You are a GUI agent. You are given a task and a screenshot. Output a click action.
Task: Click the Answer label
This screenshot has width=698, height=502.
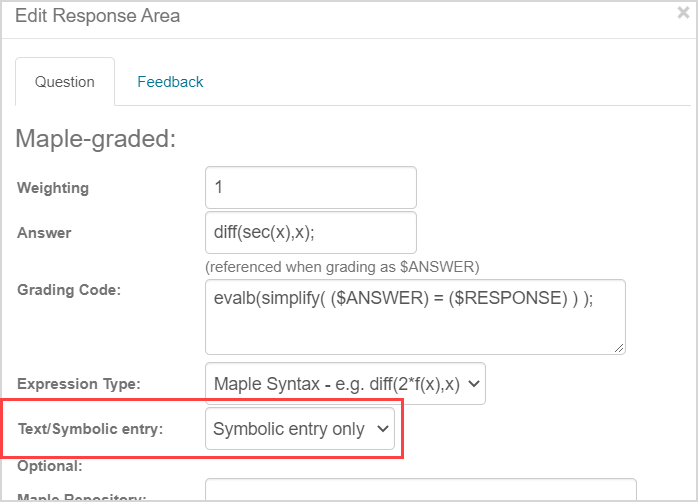[44, 233]
